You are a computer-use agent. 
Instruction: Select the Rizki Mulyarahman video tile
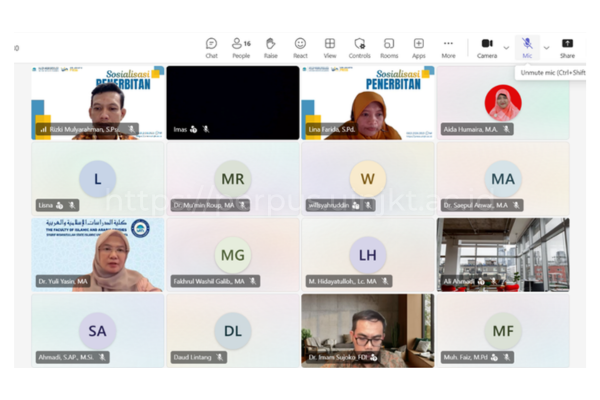(x=98, y=103)
